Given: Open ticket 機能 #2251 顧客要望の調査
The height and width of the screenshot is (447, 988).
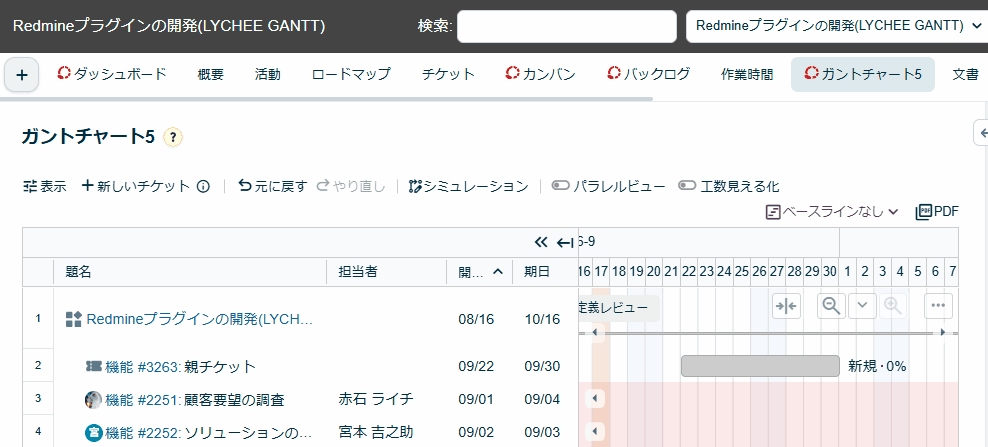Looking at the screenshot, I should point(195,399).
